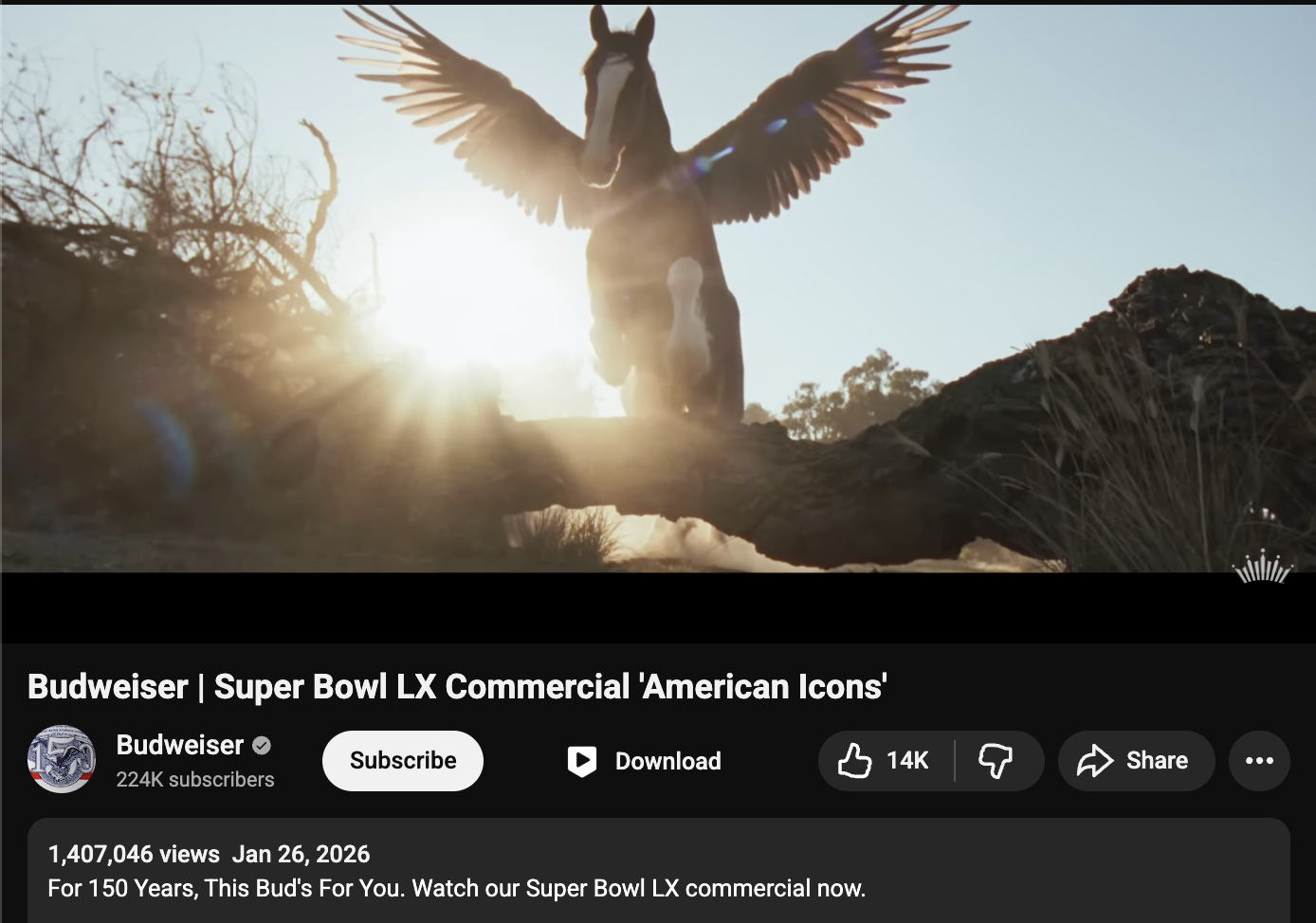Click the 14K like count

pyautogui.click(x=907, y=761)
